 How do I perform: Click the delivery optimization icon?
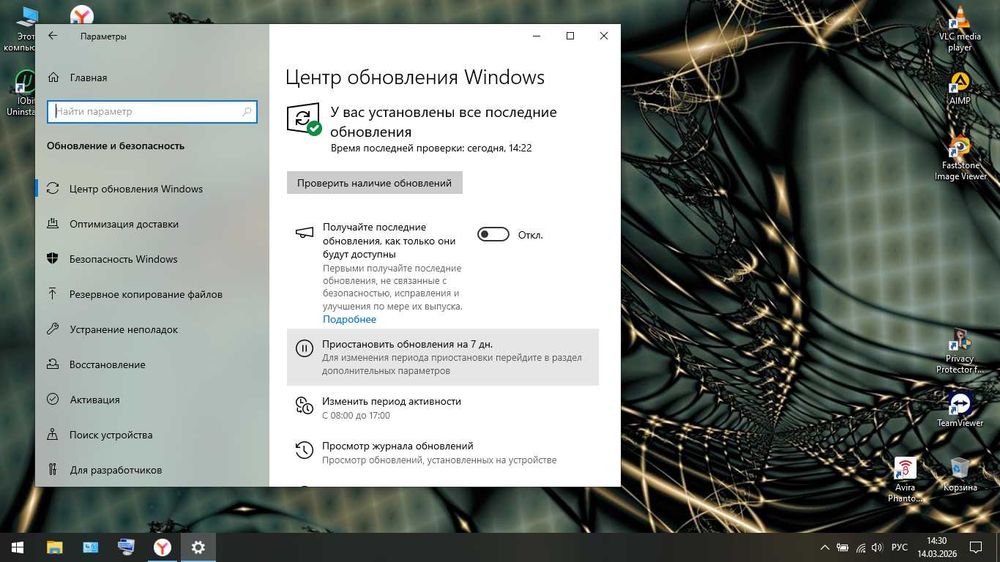pos(52,223)
